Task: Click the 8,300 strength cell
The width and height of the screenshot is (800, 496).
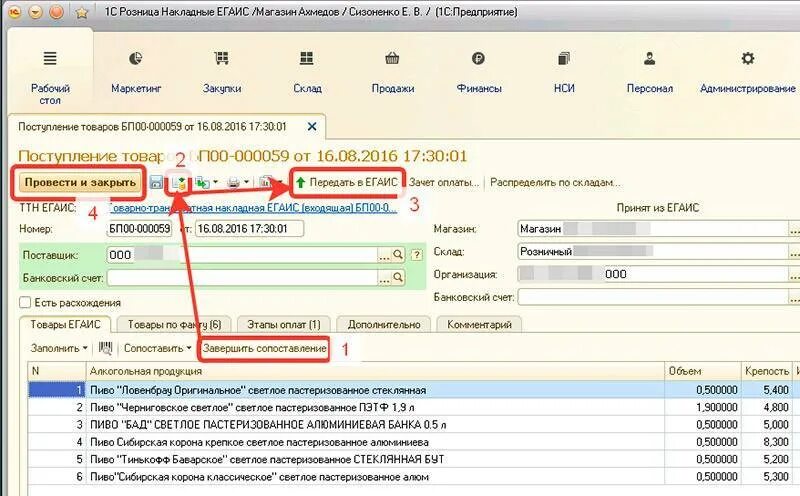Action: tap(767, 442)
